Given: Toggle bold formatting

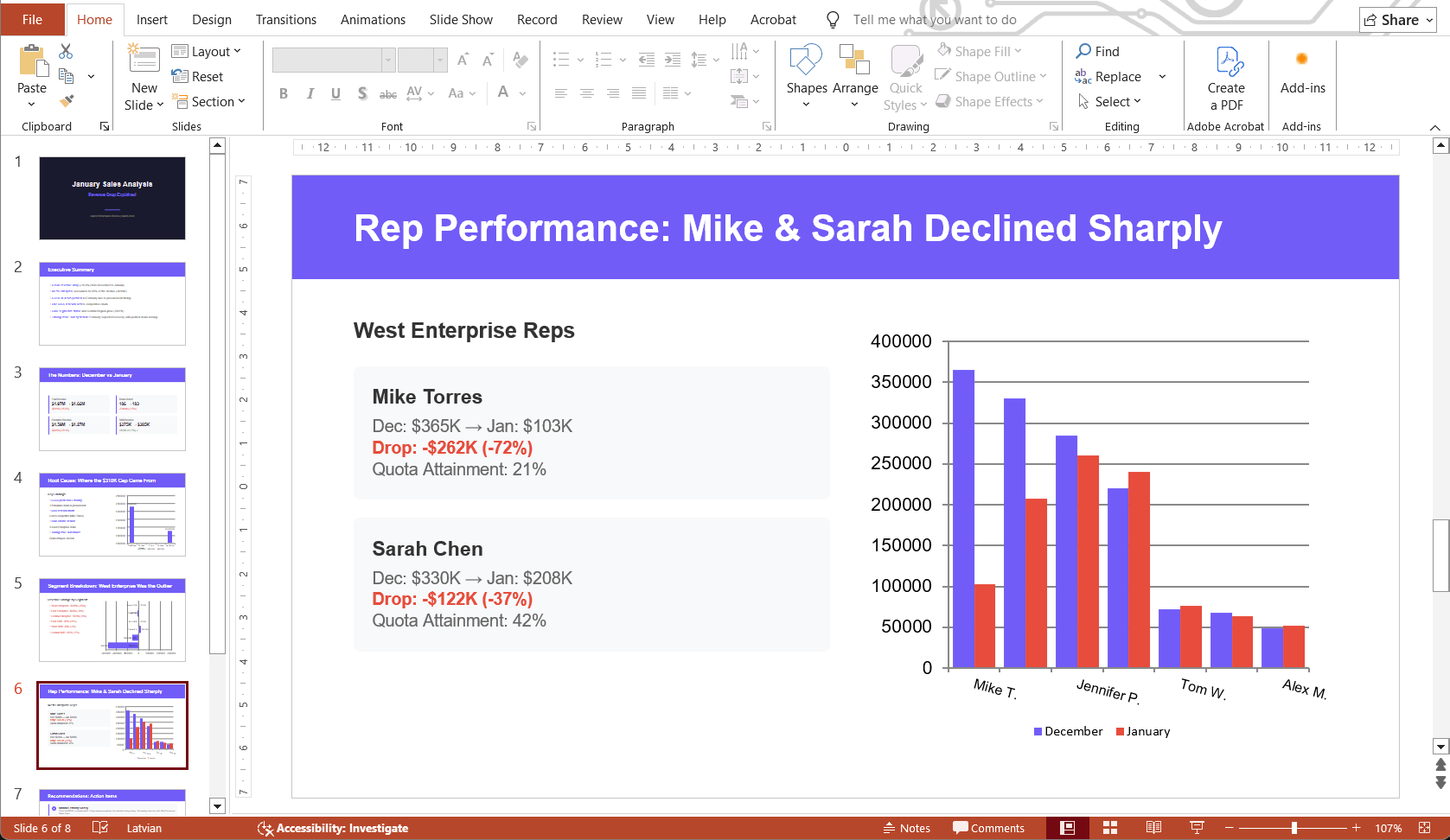Looking at the screenshot, I should [x=284, y=93].
